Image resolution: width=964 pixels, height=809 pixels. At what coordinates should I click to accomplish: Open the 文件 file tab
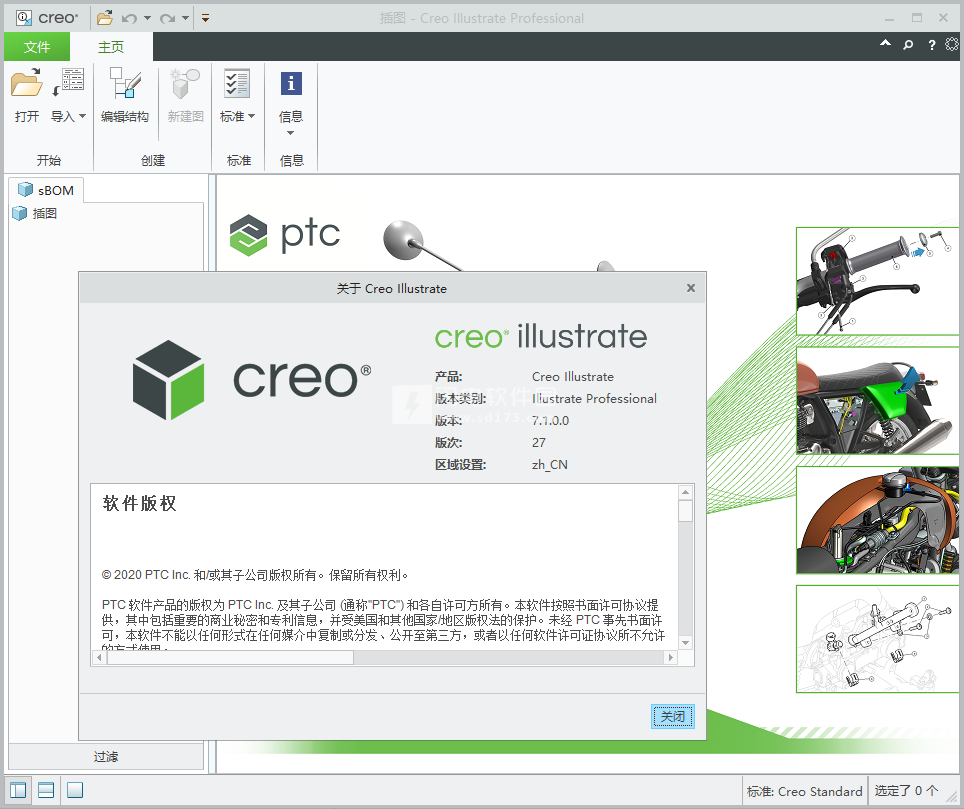[x=37, y=47]
